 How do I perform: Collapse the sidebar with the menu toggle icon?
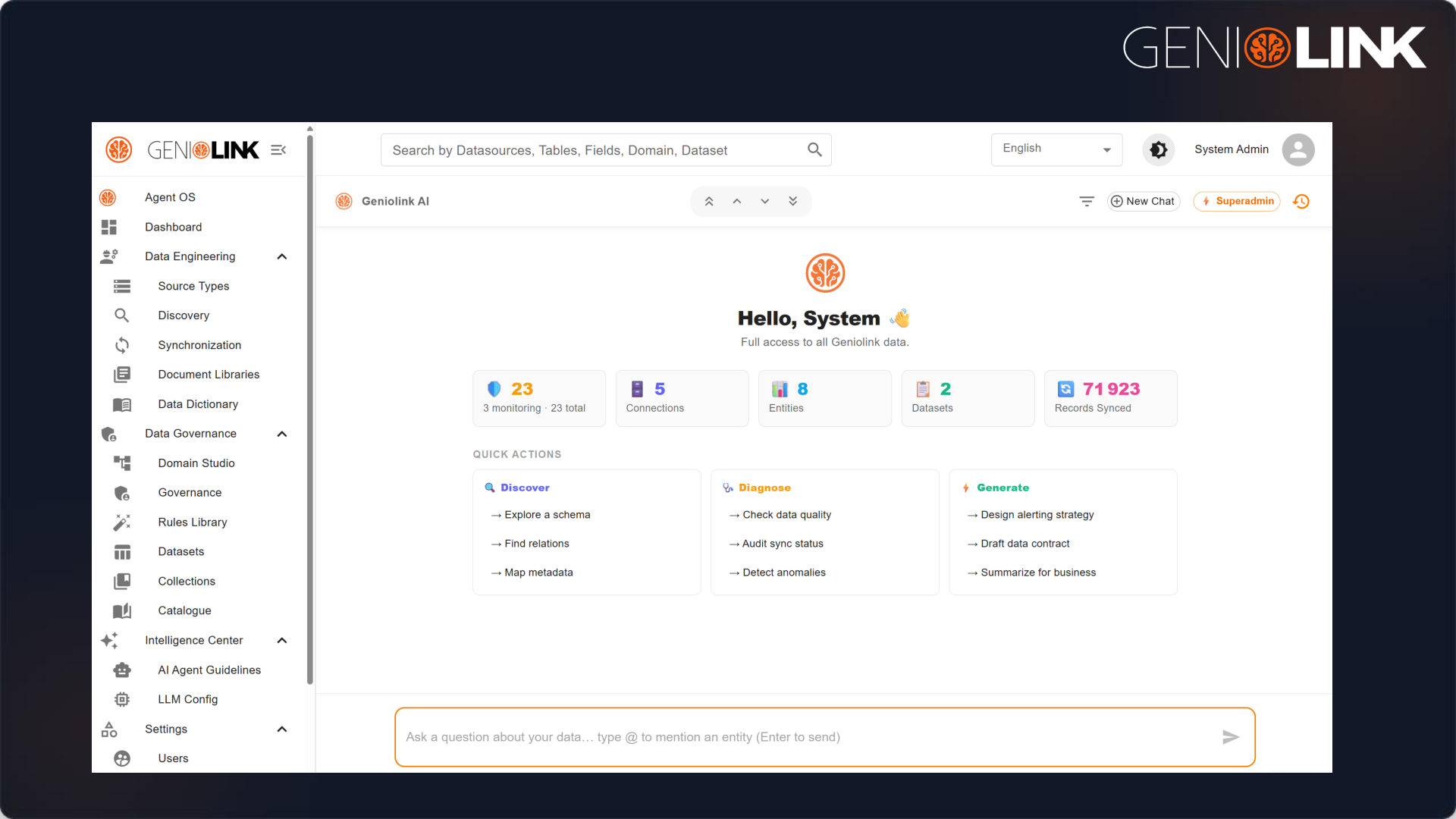278,150
